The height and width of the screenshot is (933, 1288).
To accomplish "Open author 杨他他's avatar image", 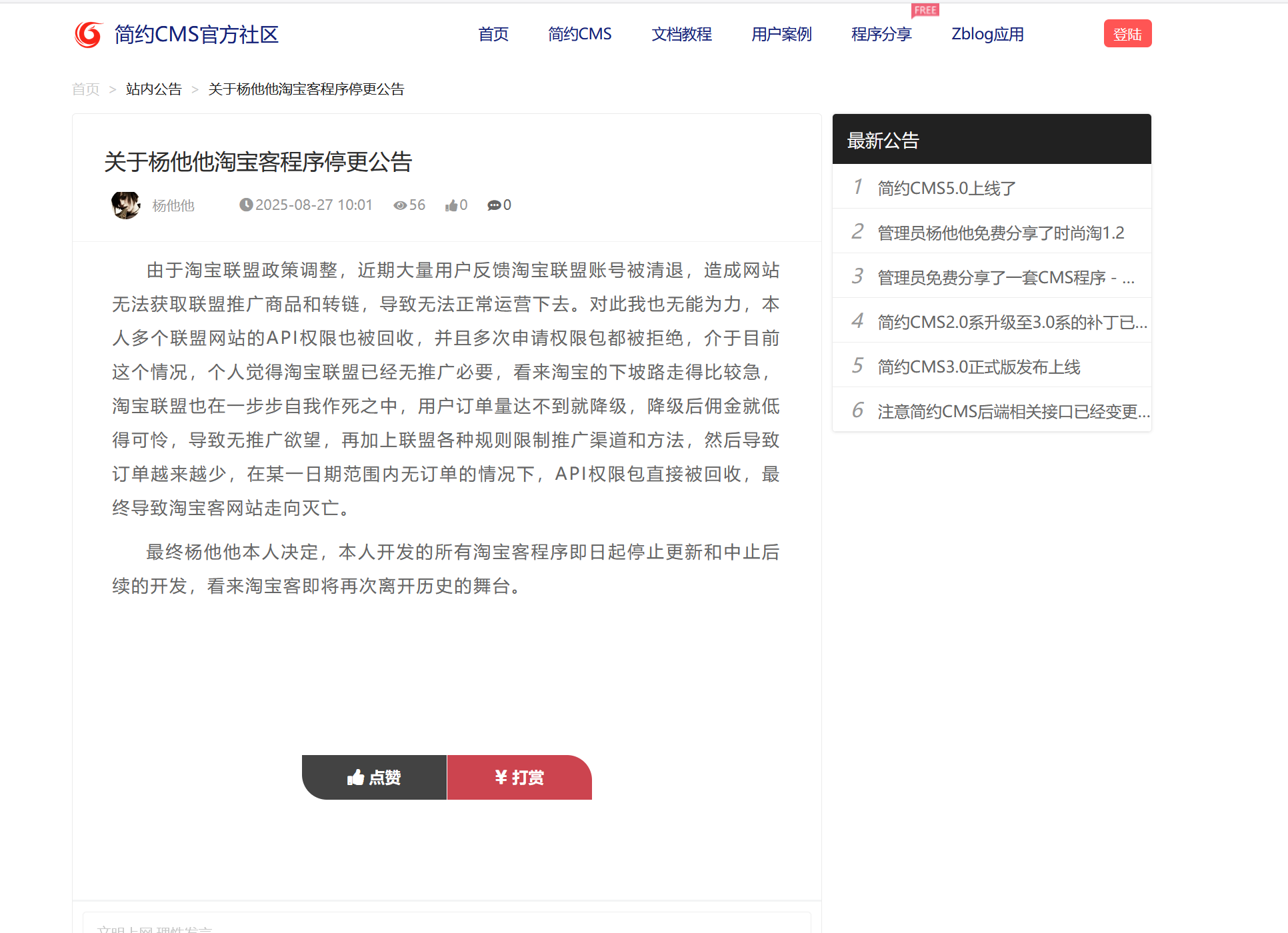I will 126,205.
